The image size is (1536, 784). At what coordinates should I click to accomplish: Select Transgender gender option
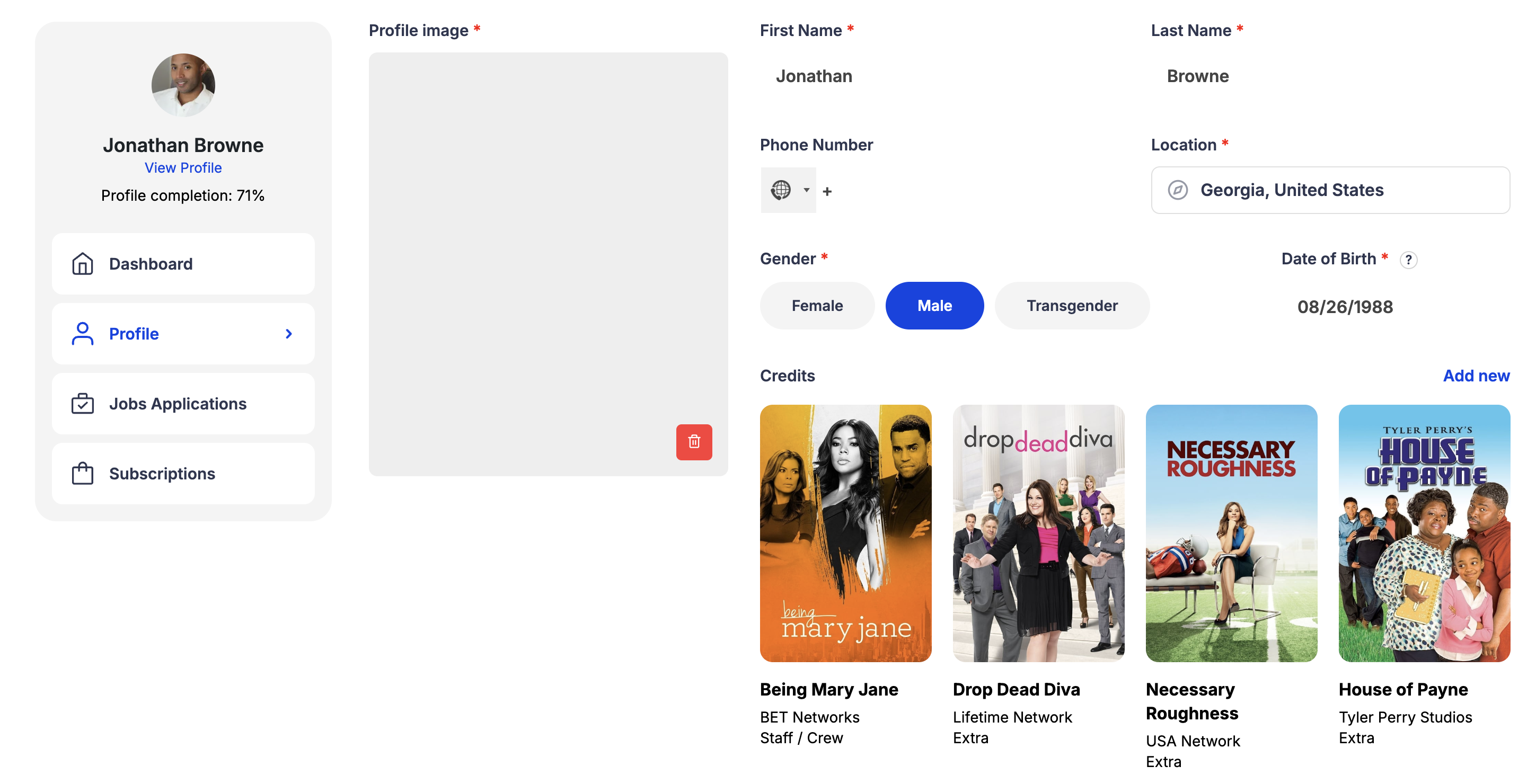coord(1072,306)
